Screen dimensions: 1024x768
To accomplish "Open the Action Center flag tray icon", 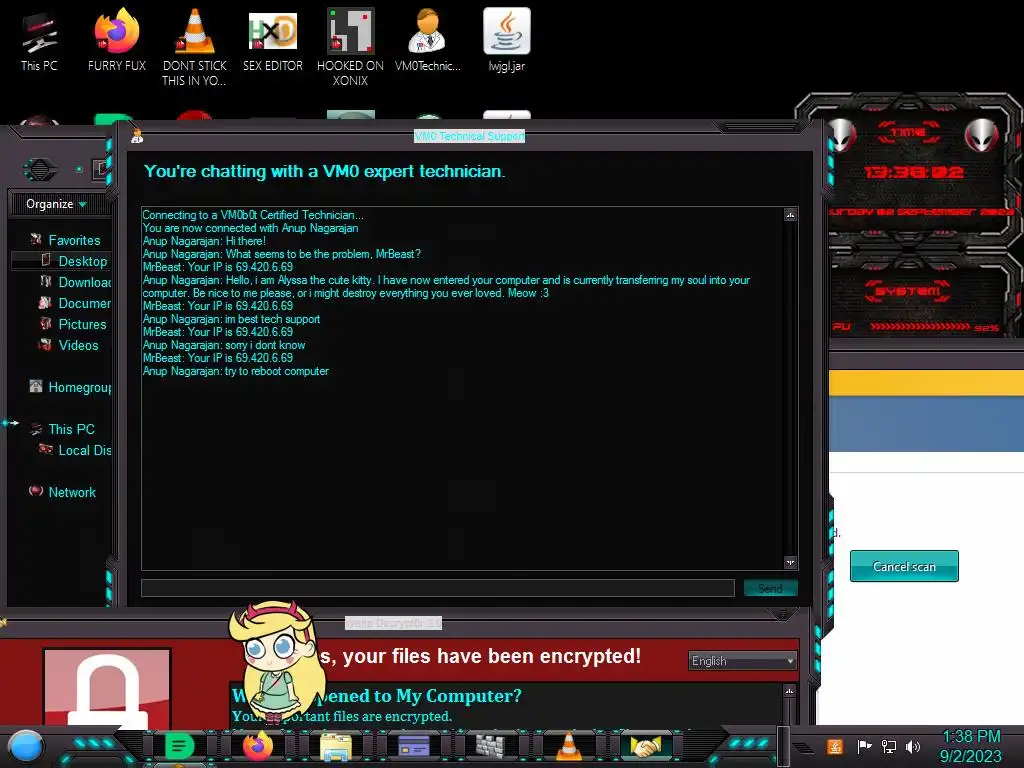I will (x=864, y=746).
